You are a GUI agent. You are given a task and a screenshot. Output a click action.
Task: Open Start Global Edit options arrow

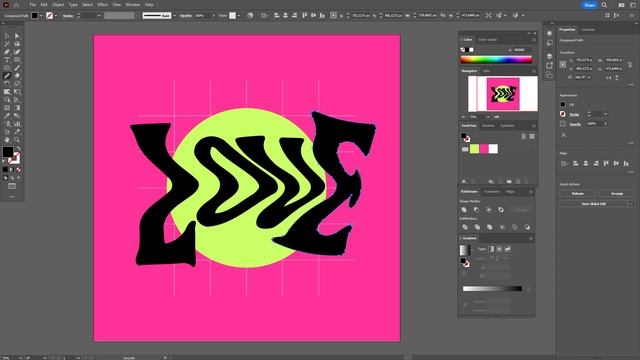pos(631,204)
